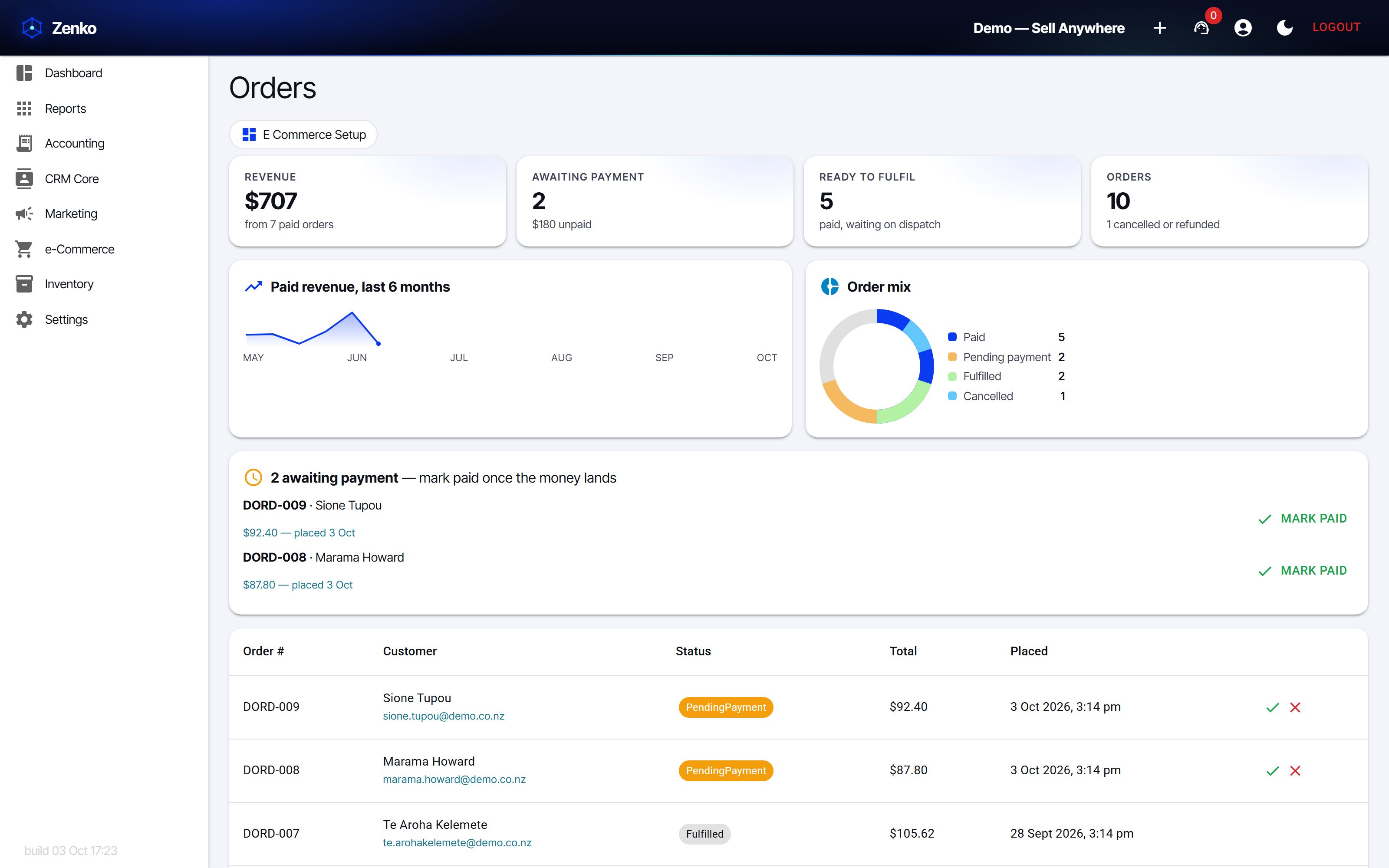Image resolution: width=1389 pixels, height=868 pixels.
Task: Open the user account profile icon
Action: point(1243,27)
